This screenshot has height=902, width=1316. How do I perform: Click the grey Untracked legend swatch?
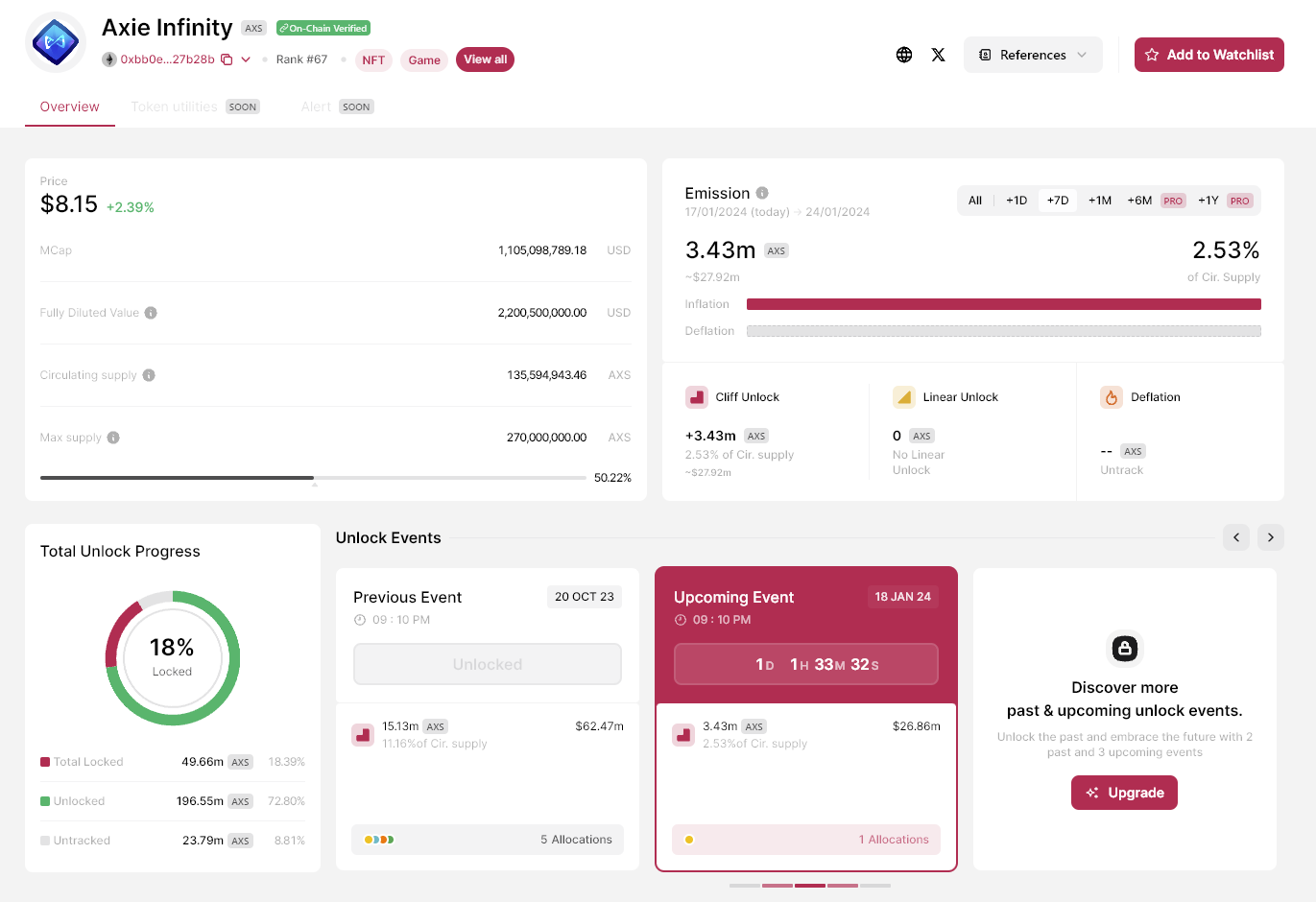(45, 841)
